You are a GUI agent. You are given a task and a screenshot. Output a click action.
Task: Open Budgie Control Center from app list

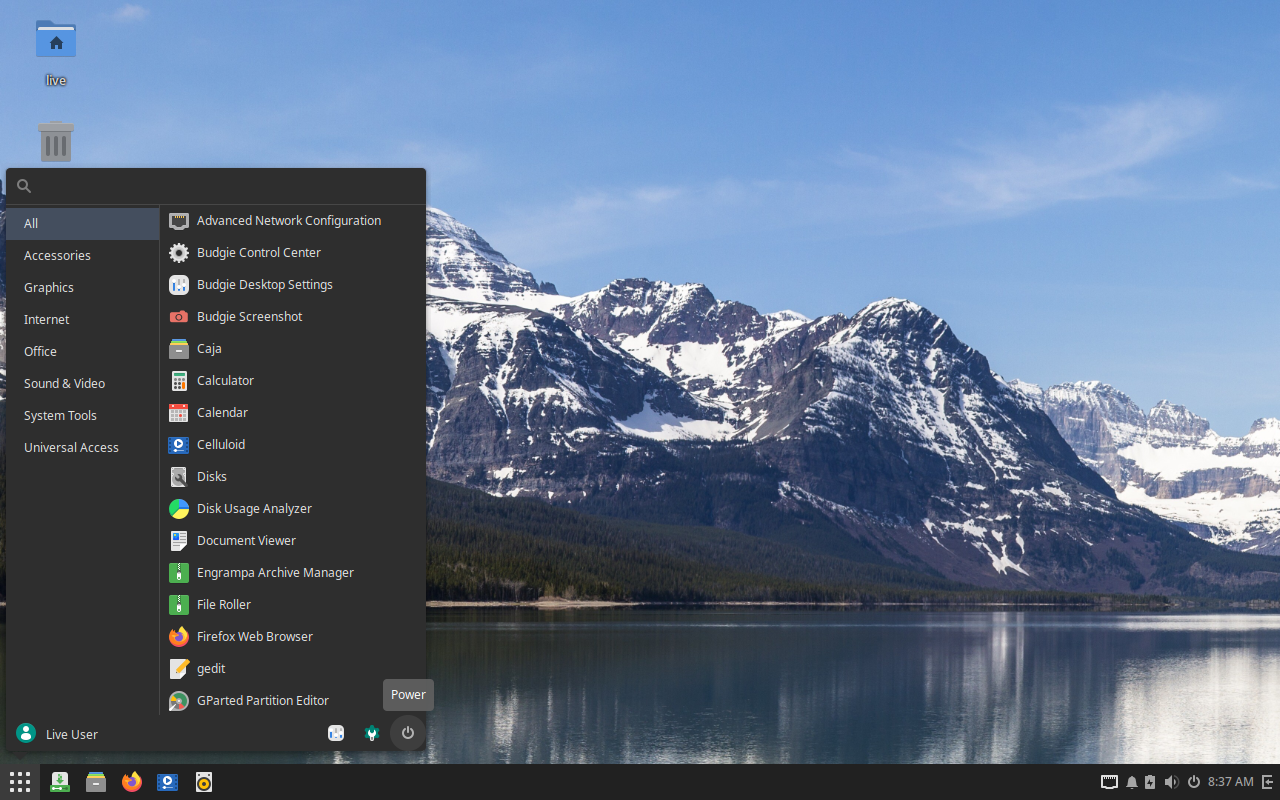(x=258, y=252)
